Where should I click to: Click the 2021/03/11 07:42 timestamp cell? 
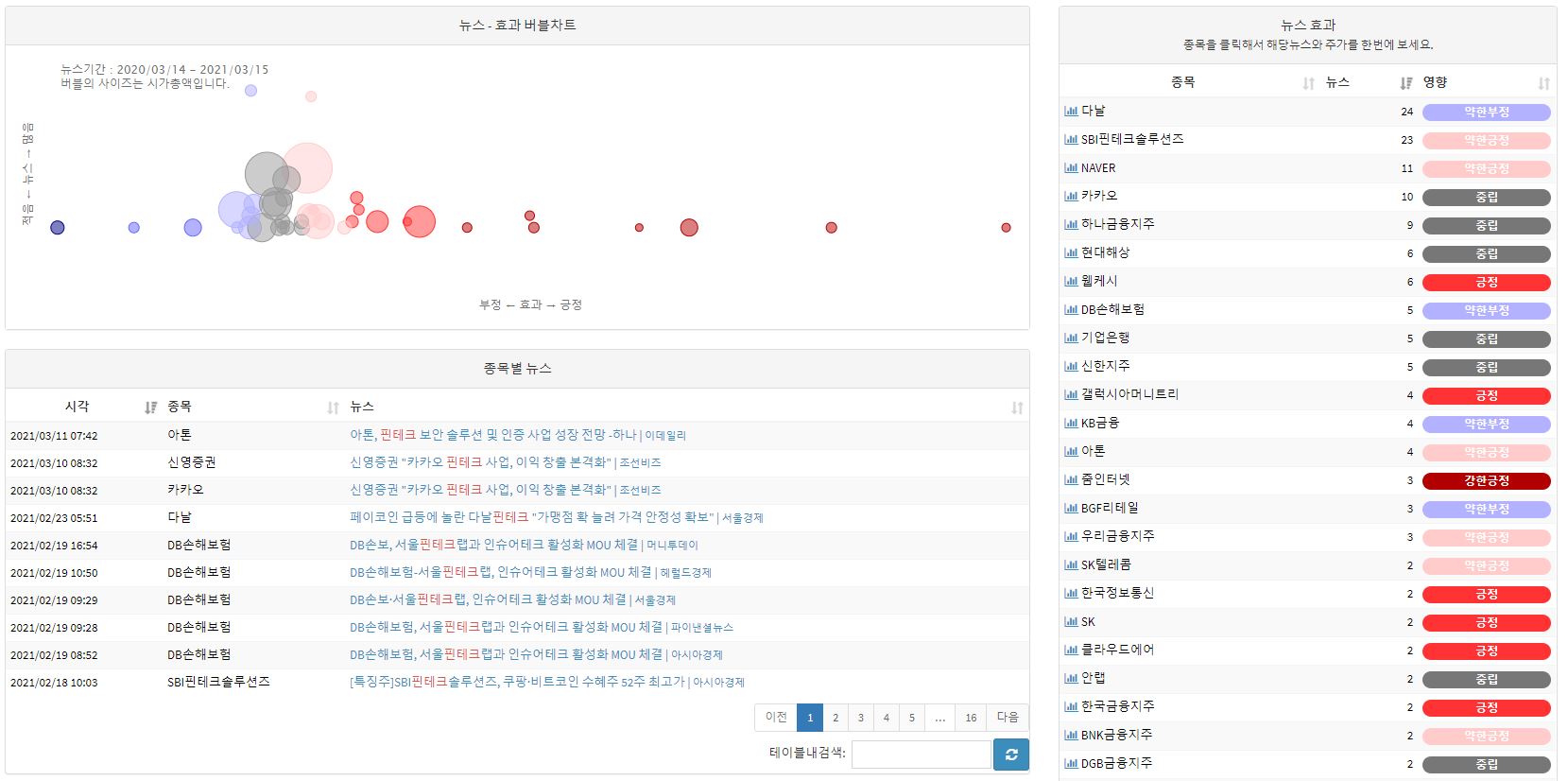(x=54, y=436)
